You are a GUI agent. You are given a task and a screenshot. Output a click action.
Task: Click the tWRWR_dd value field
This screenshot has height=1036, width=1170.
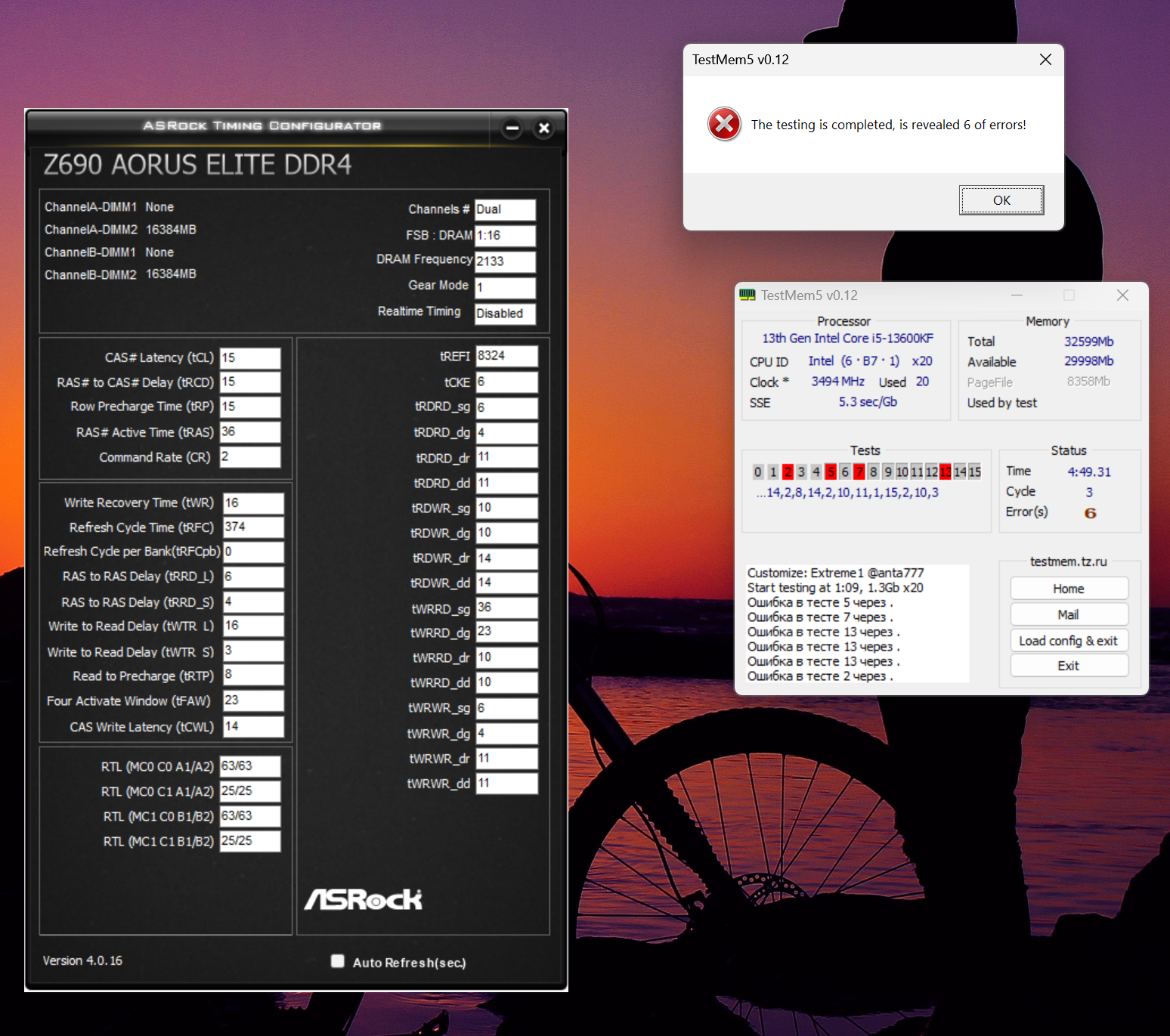pyautogui.click(x=507, y=784)
